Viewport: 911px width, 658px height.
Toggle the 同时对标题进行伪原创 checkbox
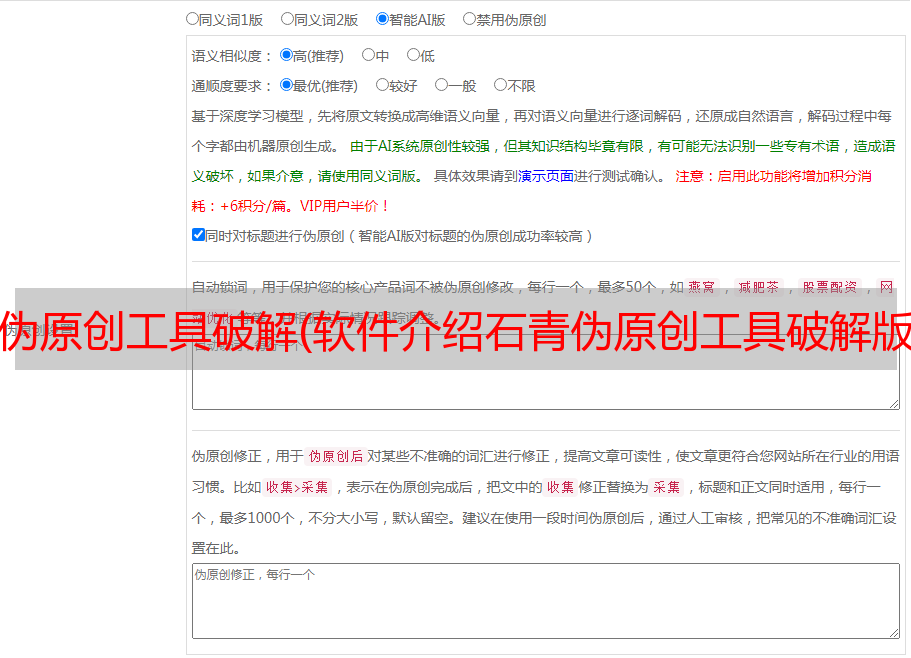(198, 235)
